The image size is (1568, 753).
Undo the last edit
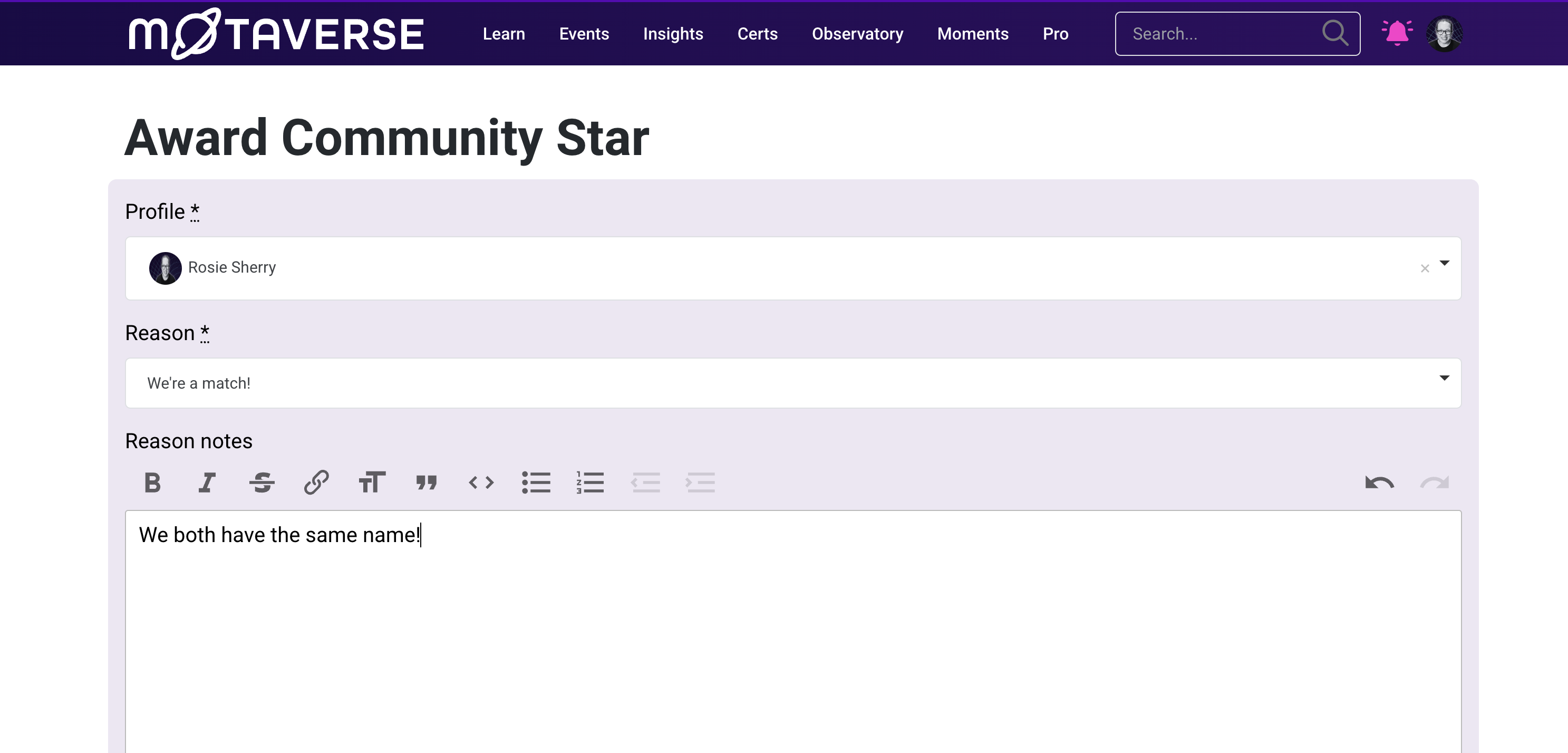tap(1379, 482)
